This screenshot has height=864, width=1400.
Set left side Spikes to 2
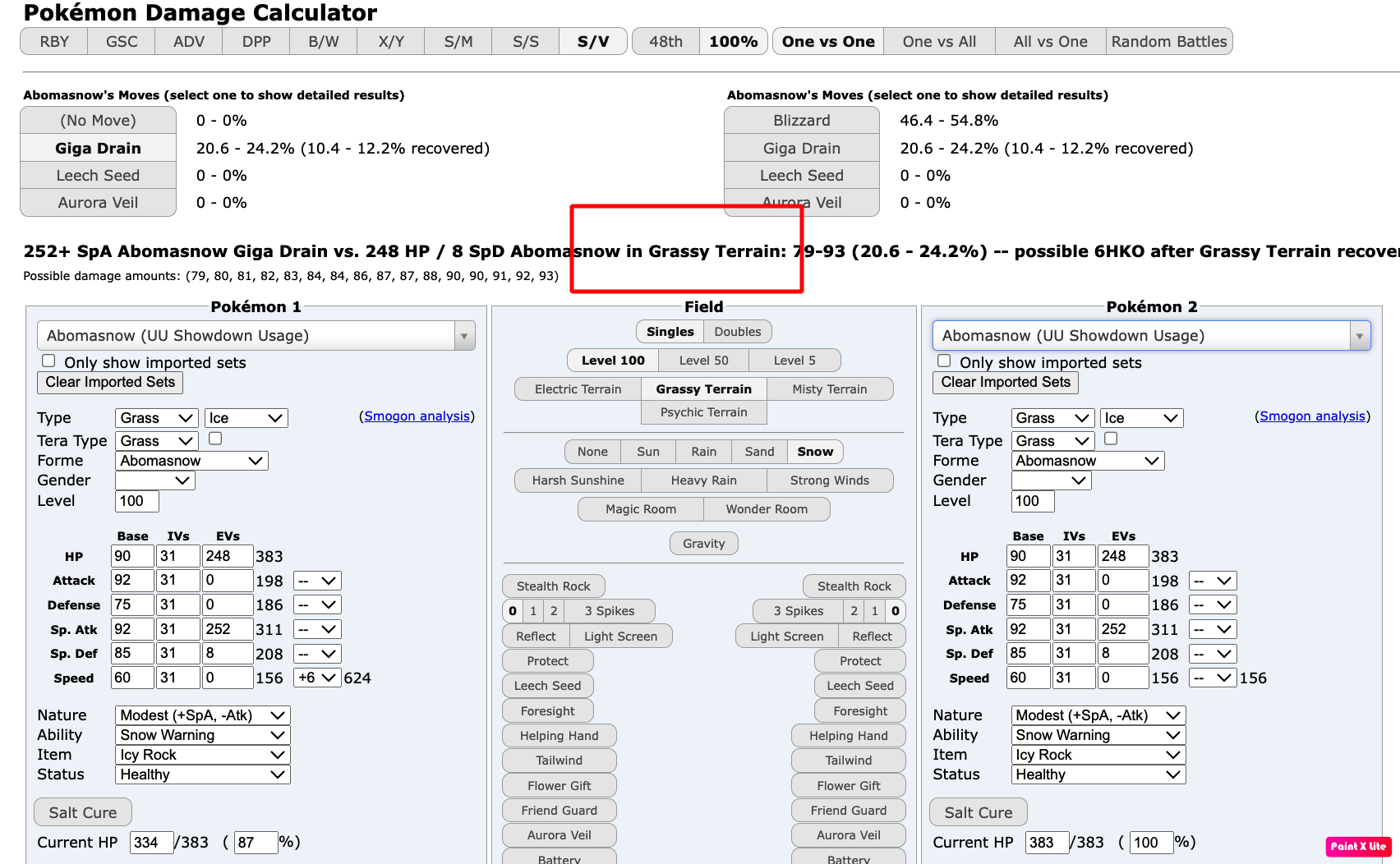point(554,610)
